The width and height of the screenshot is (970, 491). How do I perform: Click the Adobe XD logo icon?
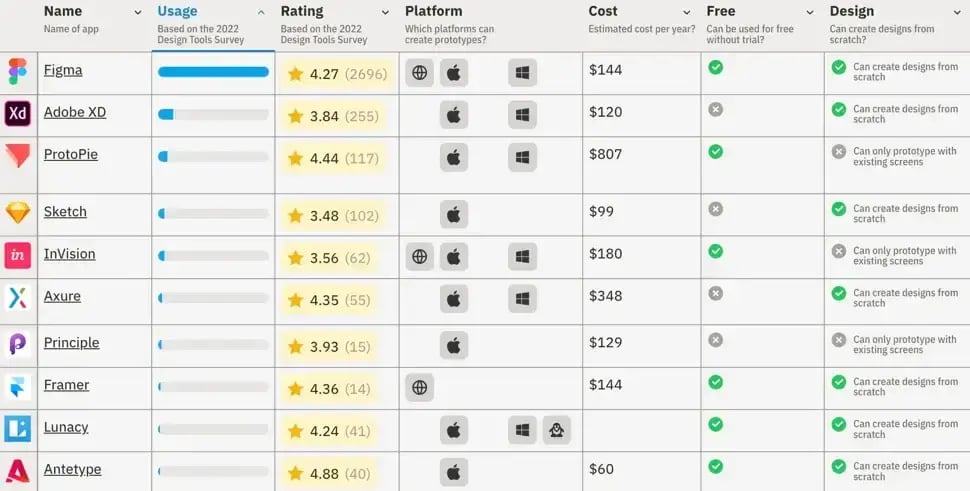[17, 114]
